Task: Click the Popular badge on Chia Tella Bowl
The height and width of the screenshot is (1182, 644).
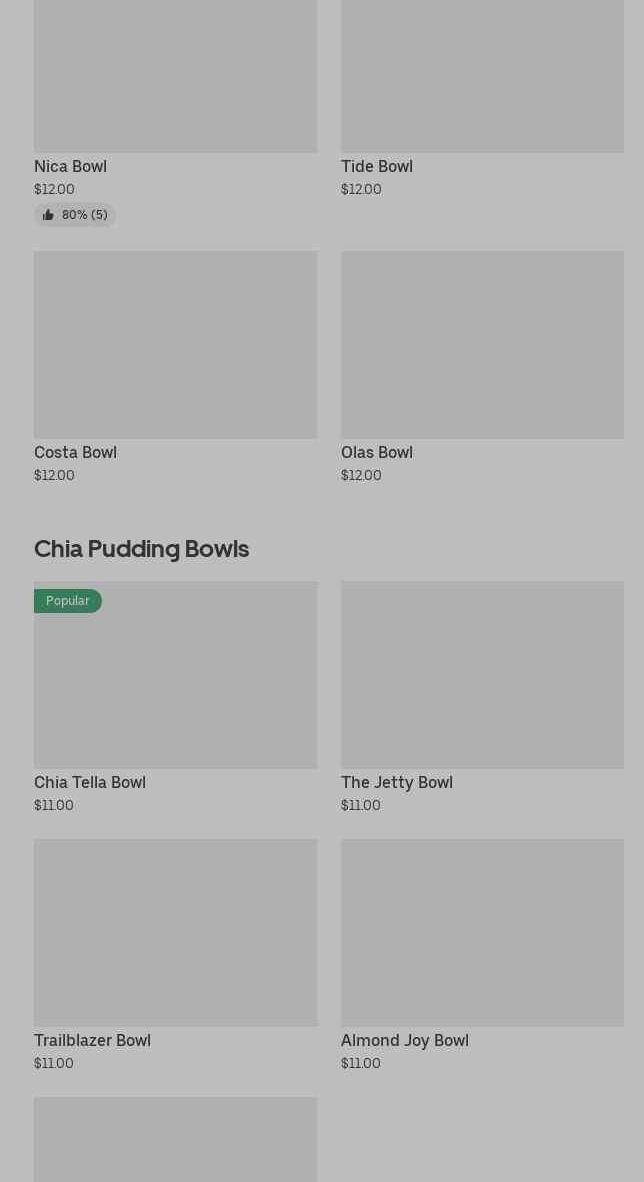Action: click(x=68, y=601)
